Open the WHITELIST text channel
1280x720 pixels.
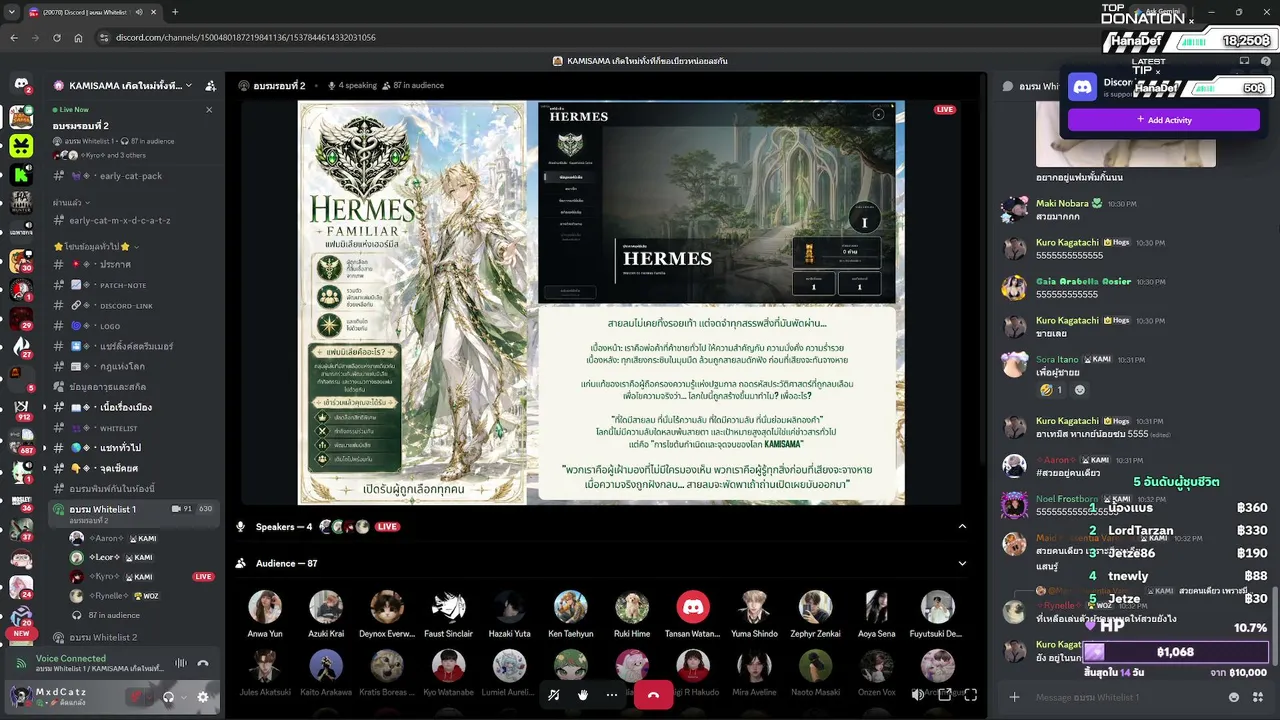[132, 428]
